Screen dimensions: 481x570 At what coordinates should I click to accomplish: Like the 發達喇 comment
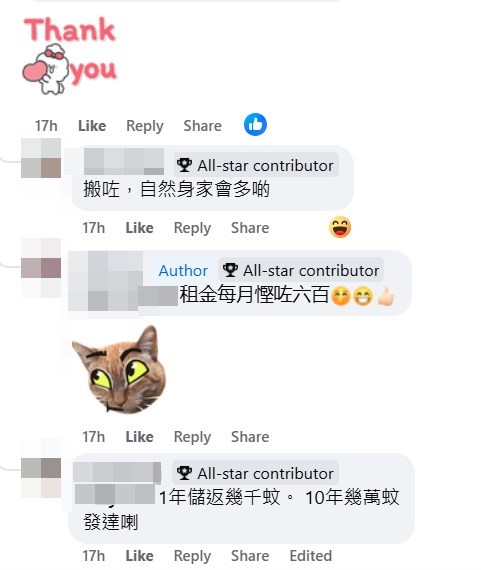pyautogui.click(x=140, y=556)
